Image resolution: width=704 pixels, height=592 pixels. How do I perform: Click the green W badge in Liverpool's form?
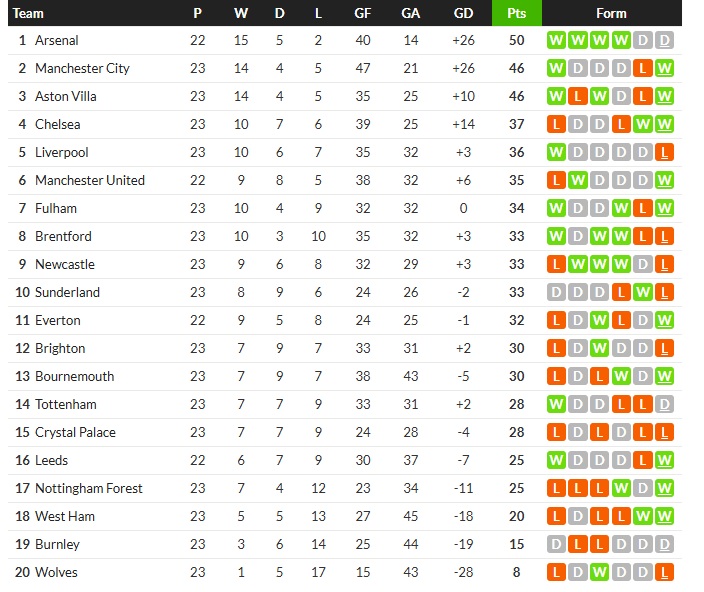[x=556, y=153]
